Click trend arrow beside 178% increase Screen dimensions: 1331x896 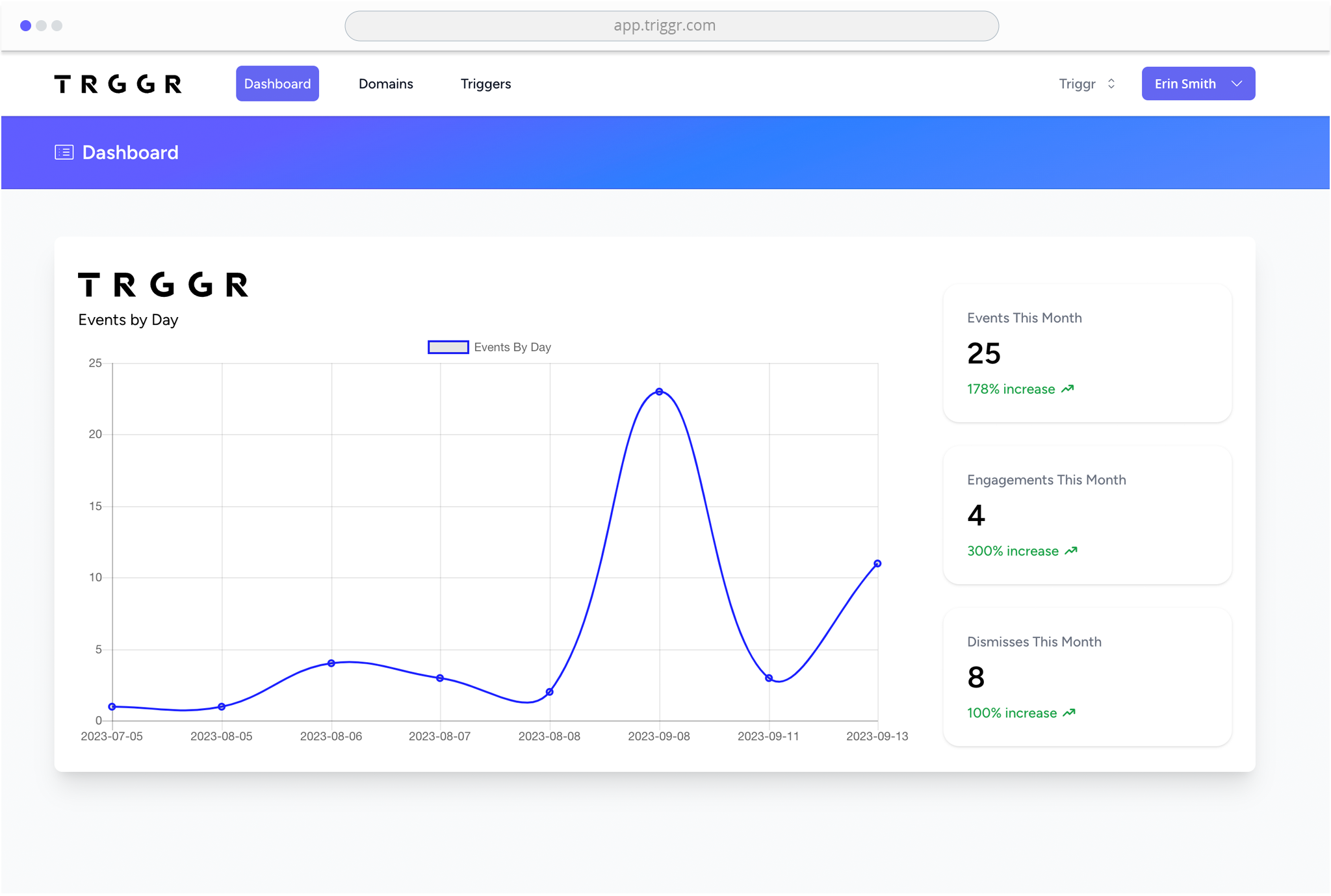point(1067,389)
